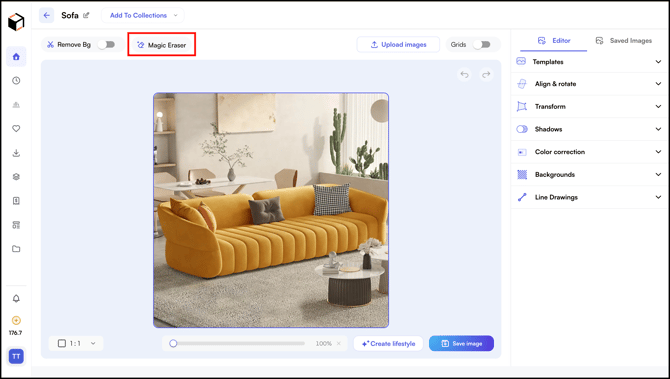Click the Save image button
The image size is (670, 379).
pos(461,344)
